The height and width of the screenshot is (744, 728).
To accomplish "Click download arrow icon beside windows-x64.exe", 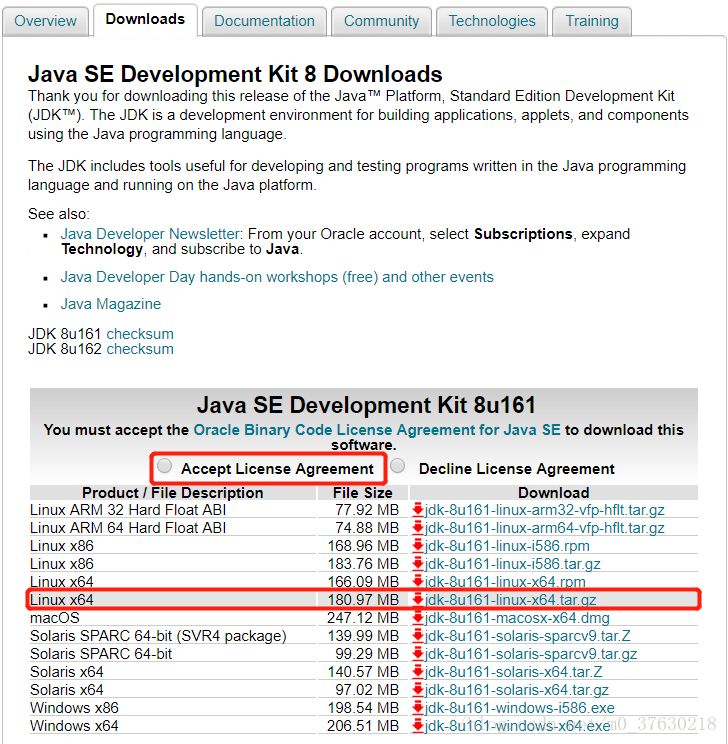I will [418, 726].
